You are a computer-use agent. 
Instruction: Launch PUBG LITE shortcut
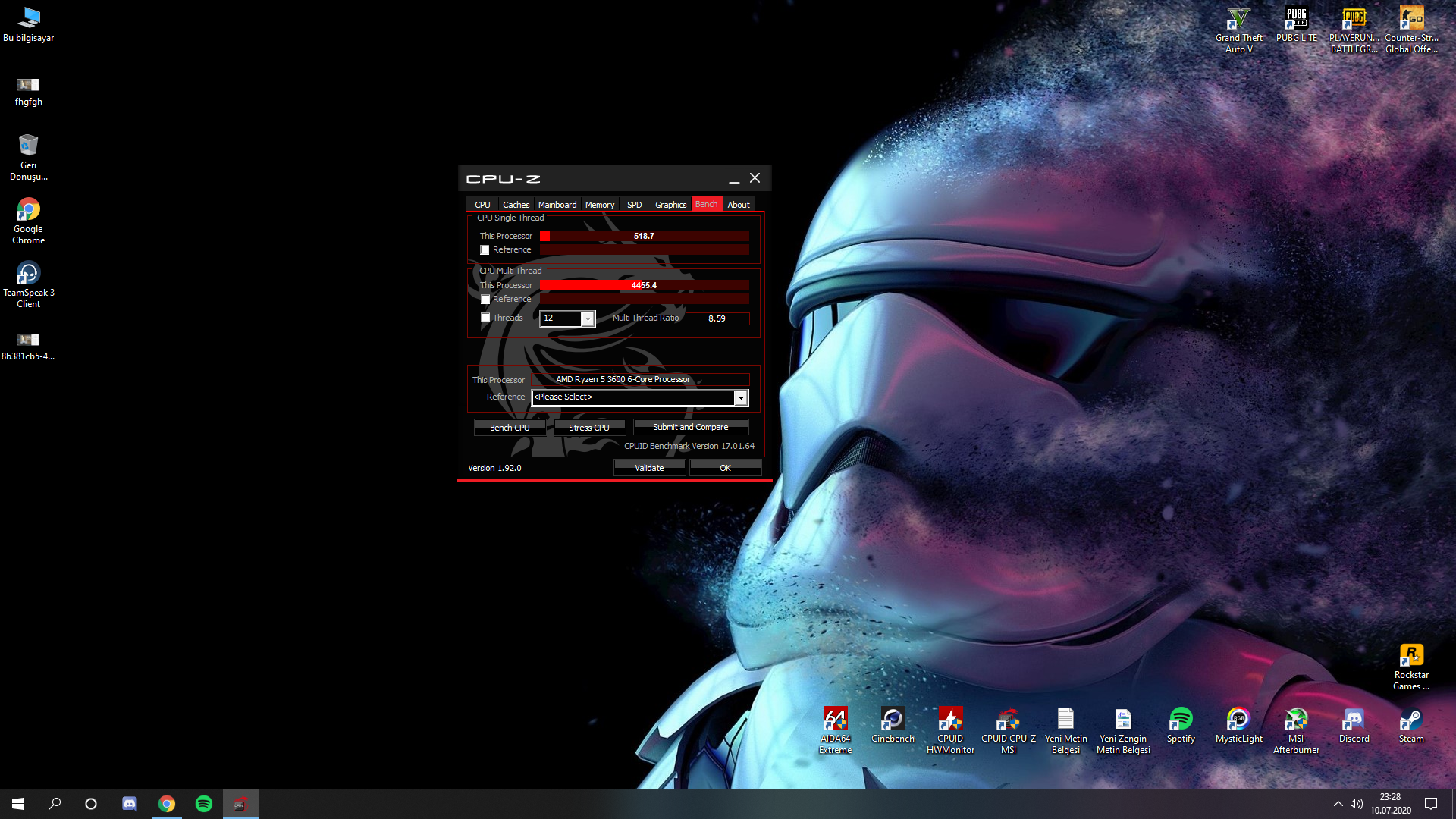(1296, 24)
